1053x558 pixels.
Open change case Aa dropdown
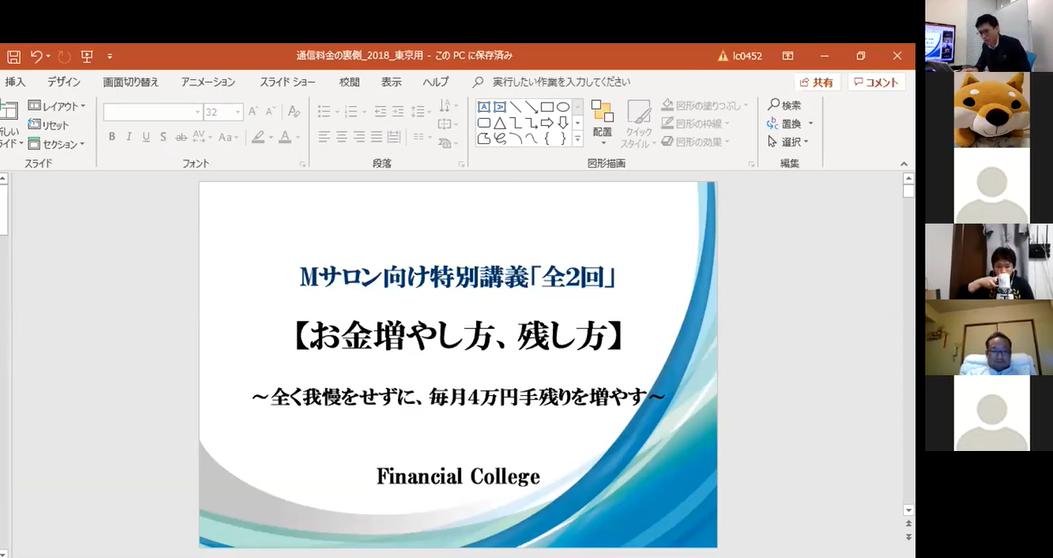[228, 137]
